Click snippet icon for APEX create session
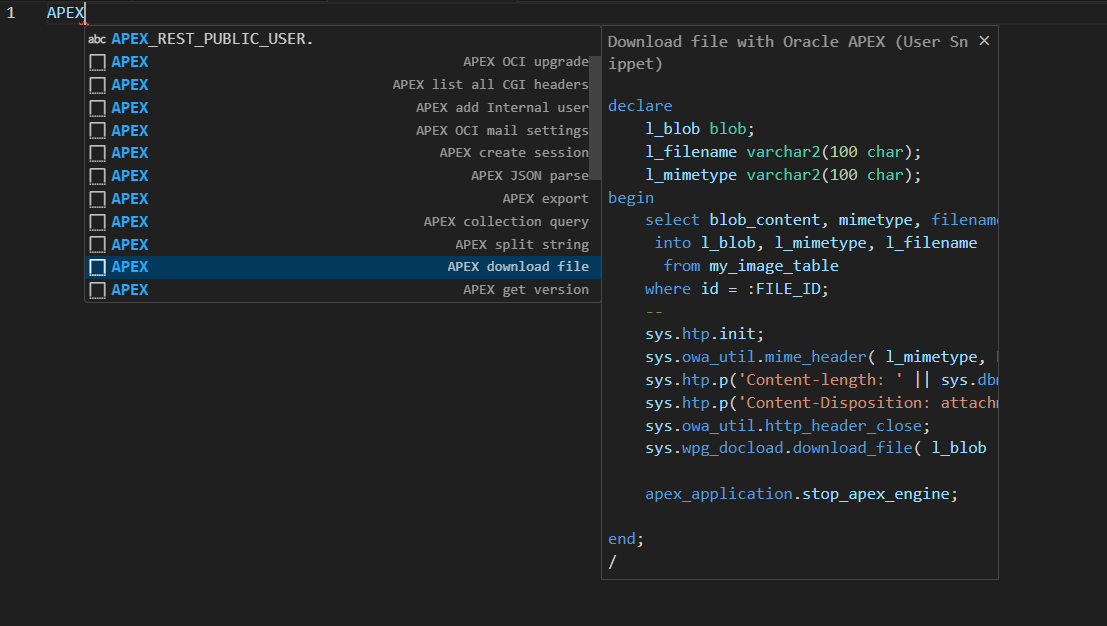Viewport: 1107px width, 626px height. pos(97,153)
